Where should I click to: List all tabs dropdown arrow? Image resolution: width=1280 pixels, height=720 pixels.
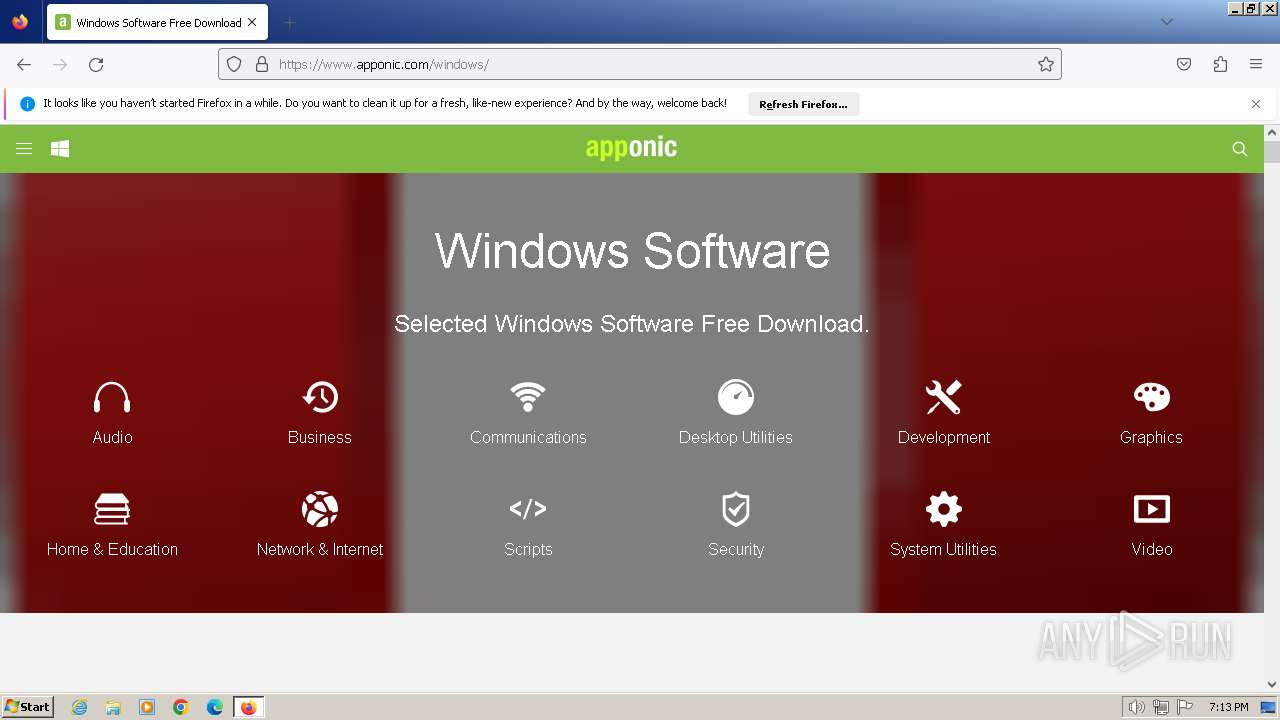click(x=1166, y=22)
